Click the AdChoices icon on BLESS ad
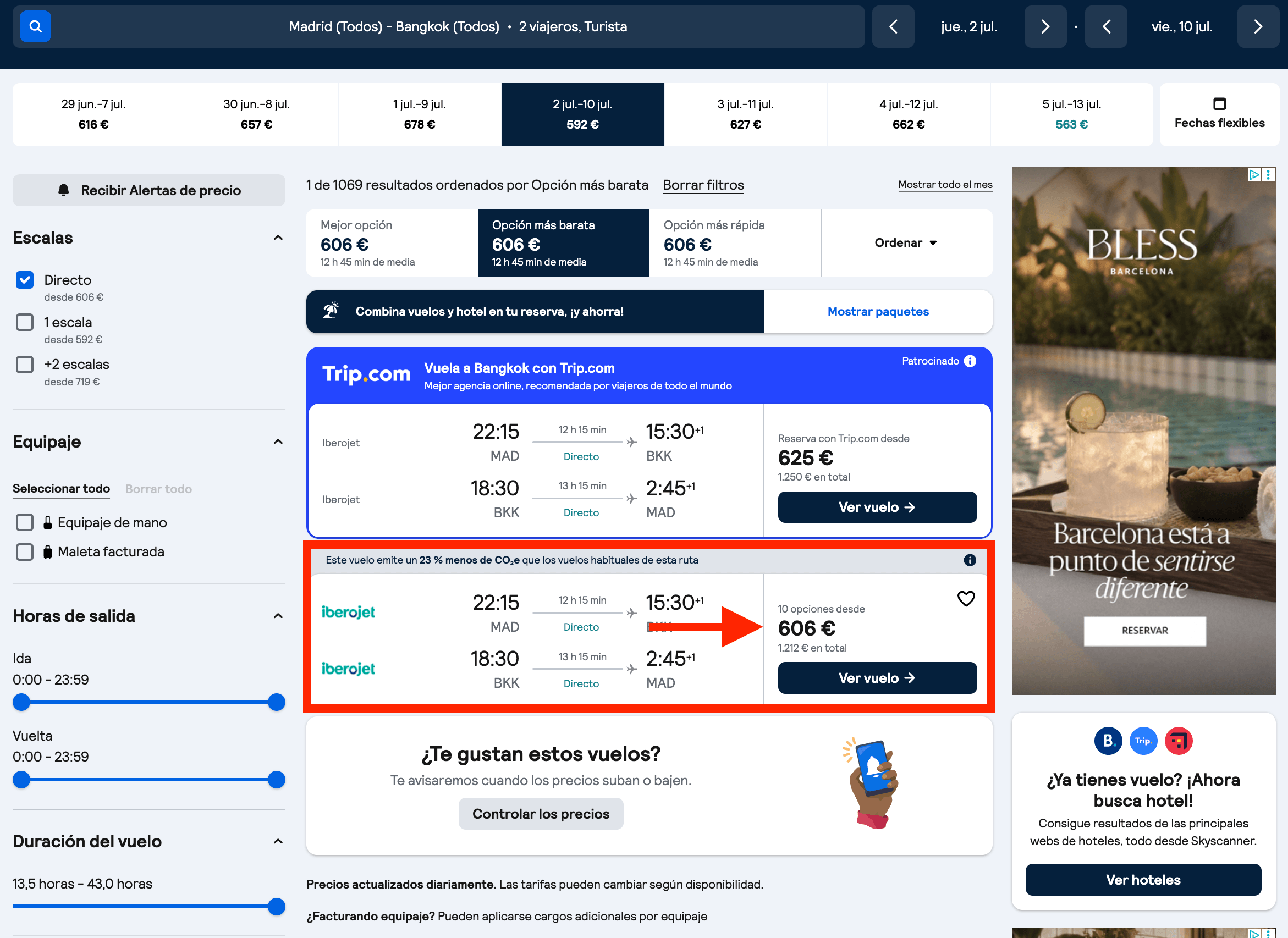Image resolution: width=1288 pixels, height=938 pixels. tap(1254, 175)
